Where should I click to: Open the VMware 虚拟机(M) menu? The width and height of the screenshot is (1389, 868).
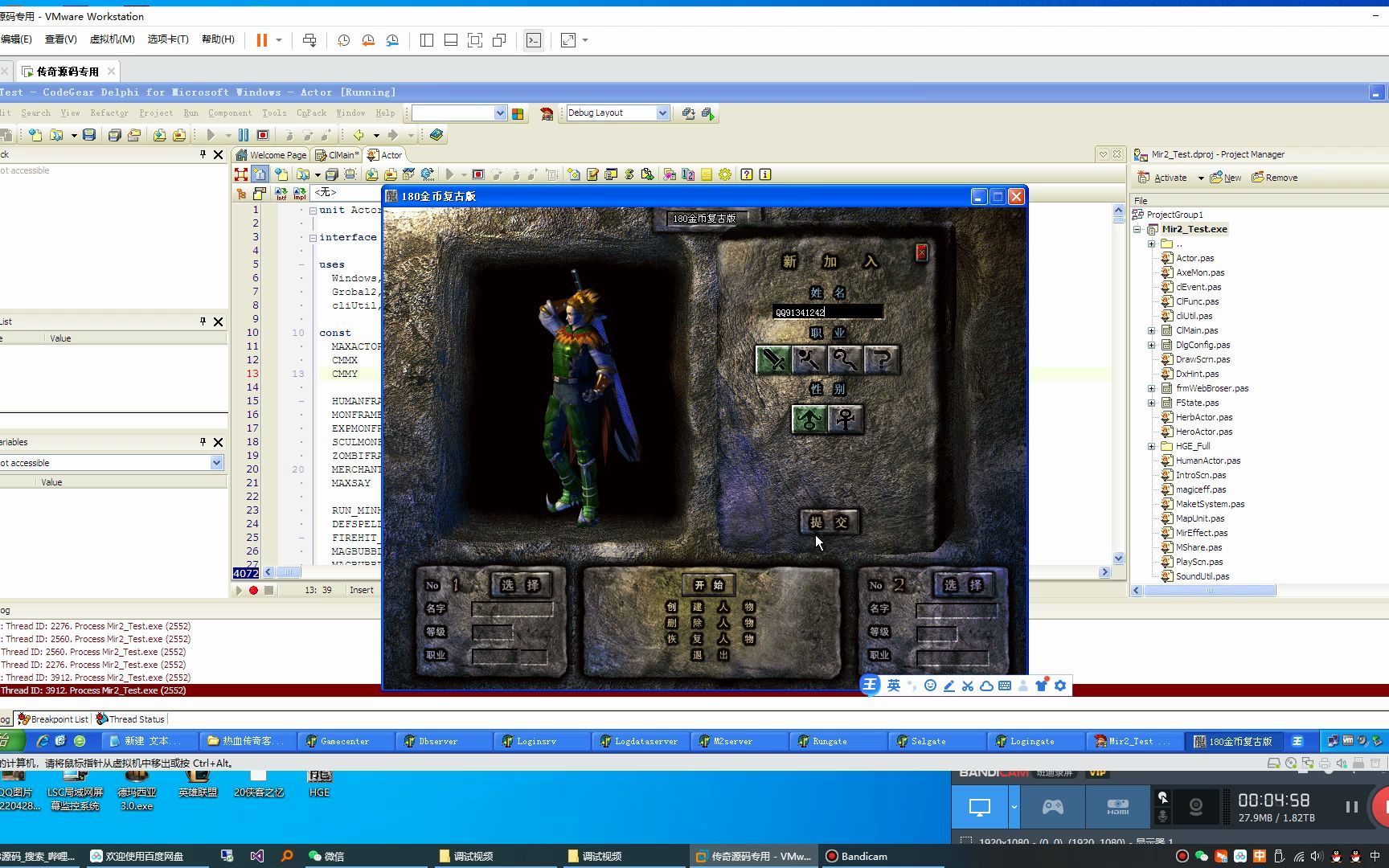112,39
